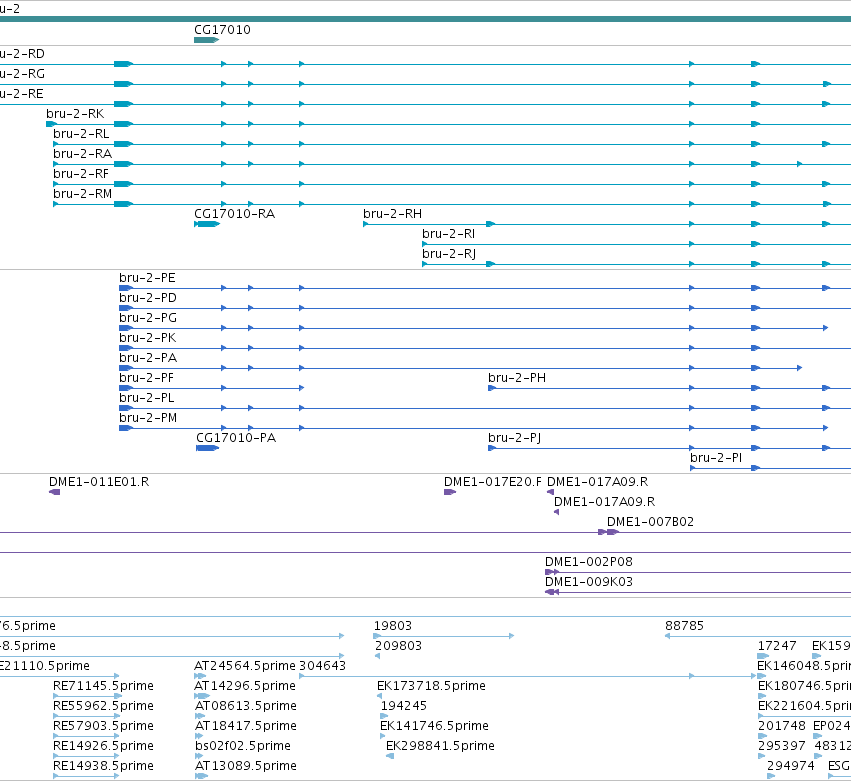
Task: Click the bru-2-RH transcript label
Action: point(392,214)
